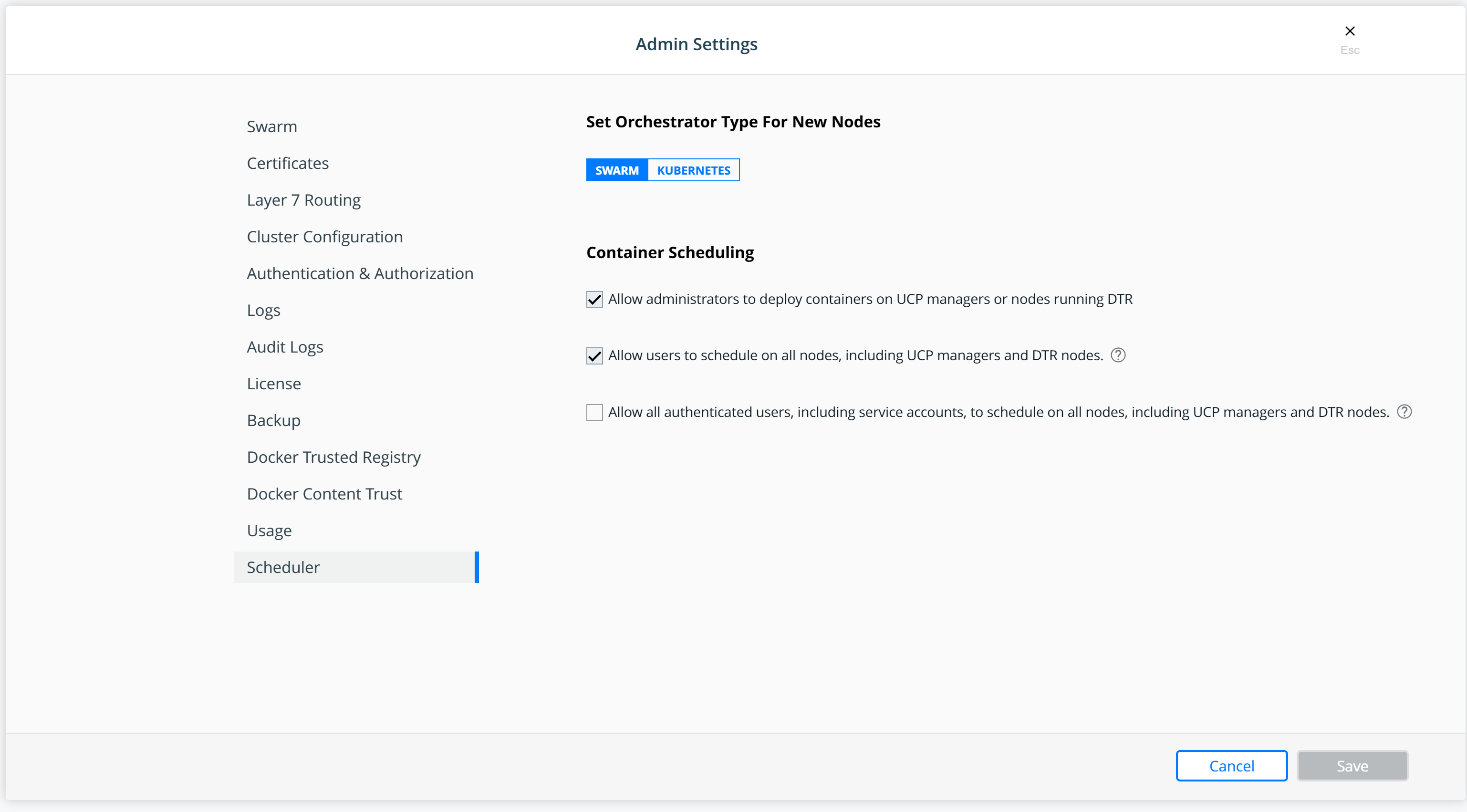1467x812 pixels.
Task: Go to Docker Content Trust settings
Action: tap(324, 494)
